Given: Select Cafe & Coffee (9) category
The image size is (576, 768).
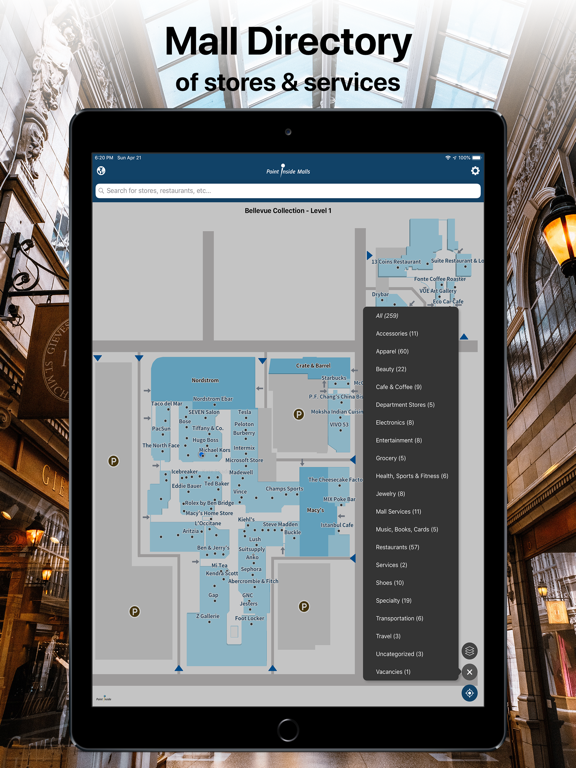Looking at the screenshot, I should 399,387.
